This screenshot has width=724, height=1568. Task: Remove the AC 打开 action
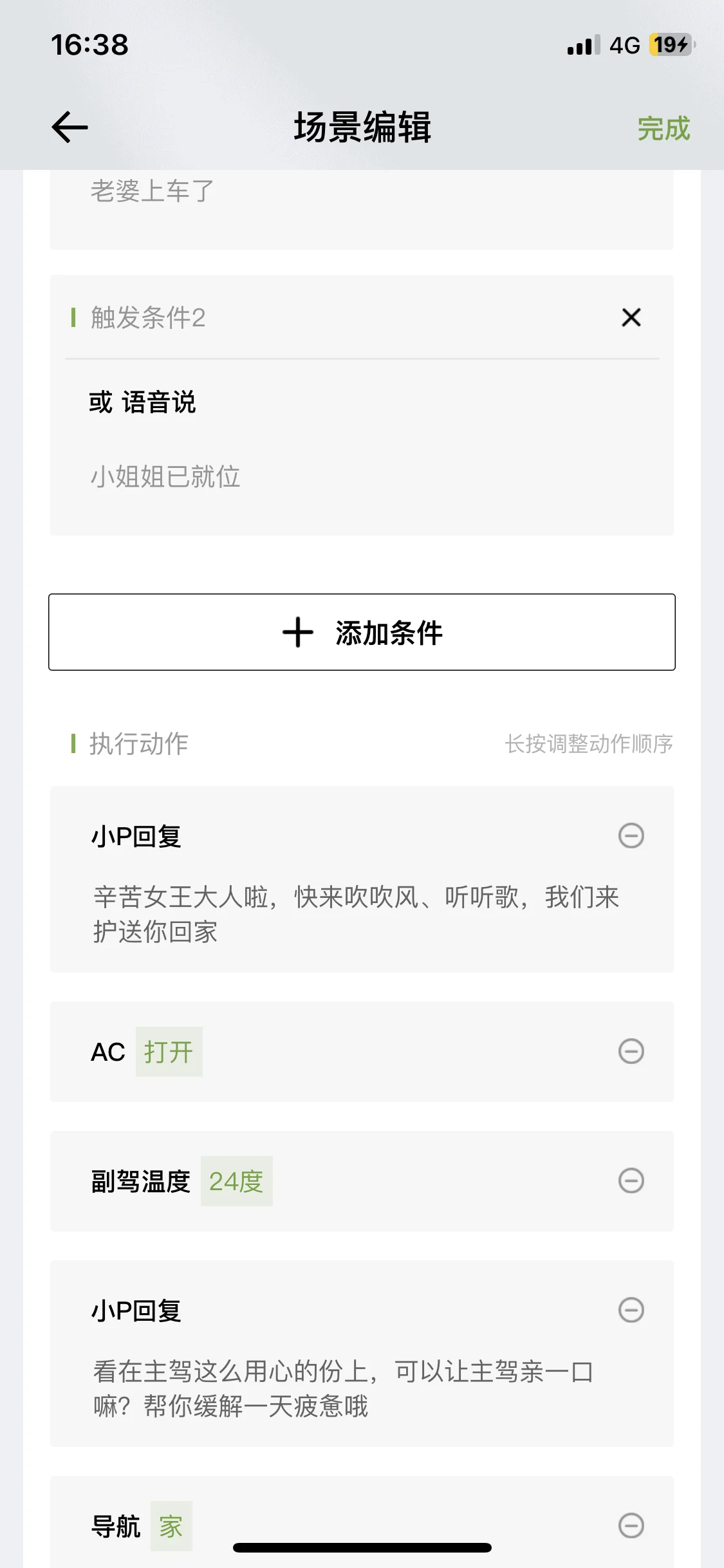(x=631, y=1051)
